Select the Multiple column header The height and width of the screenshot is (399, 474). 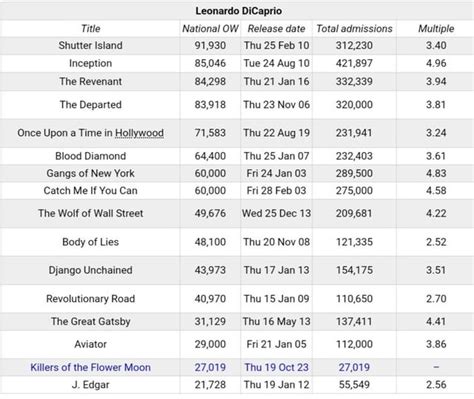(x=436, y=29)
